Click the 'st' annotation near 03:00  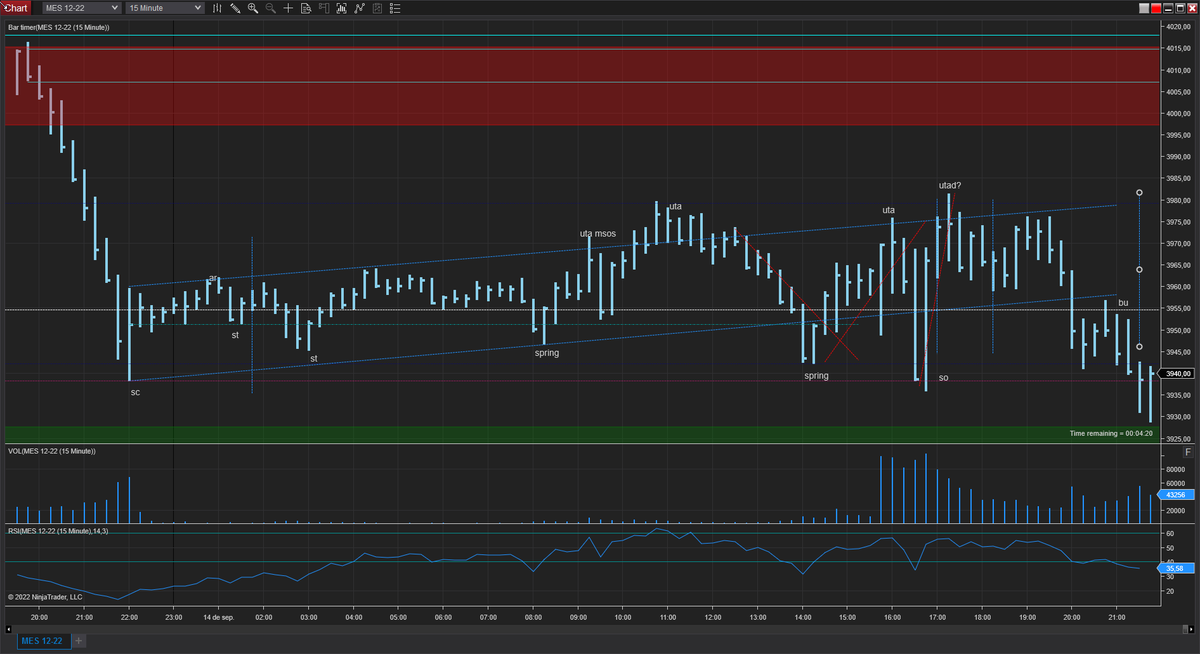[x=313, y=358]
